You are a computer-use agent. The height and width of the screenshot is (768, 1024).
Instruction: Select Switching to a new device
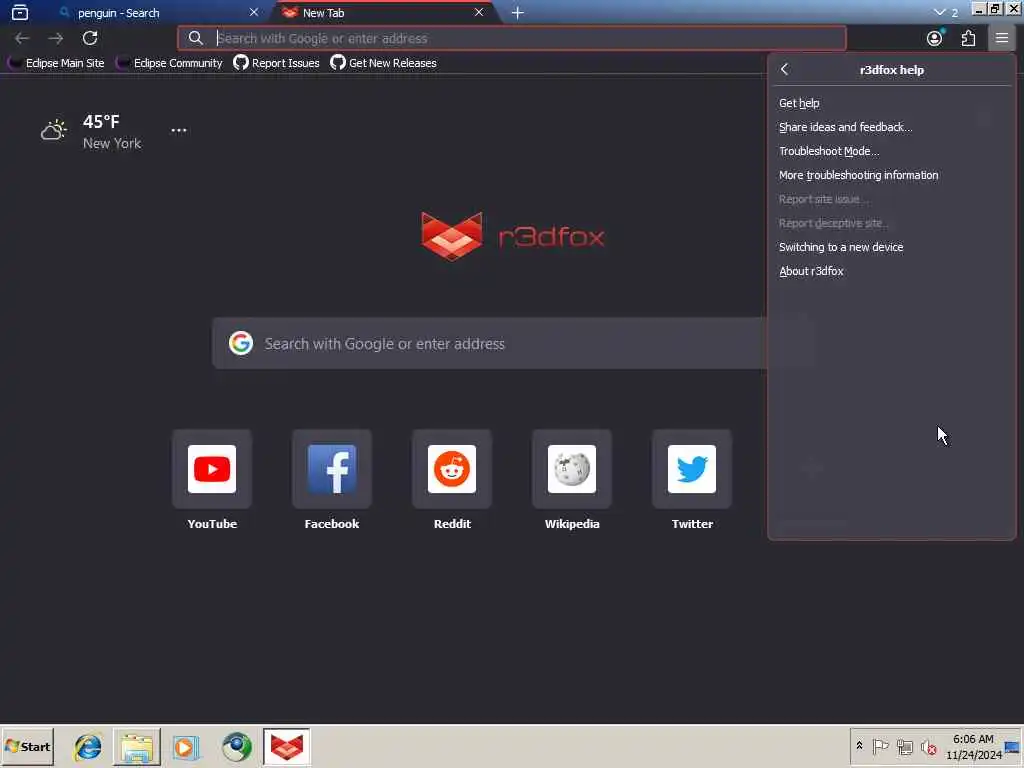click(891, 247)
